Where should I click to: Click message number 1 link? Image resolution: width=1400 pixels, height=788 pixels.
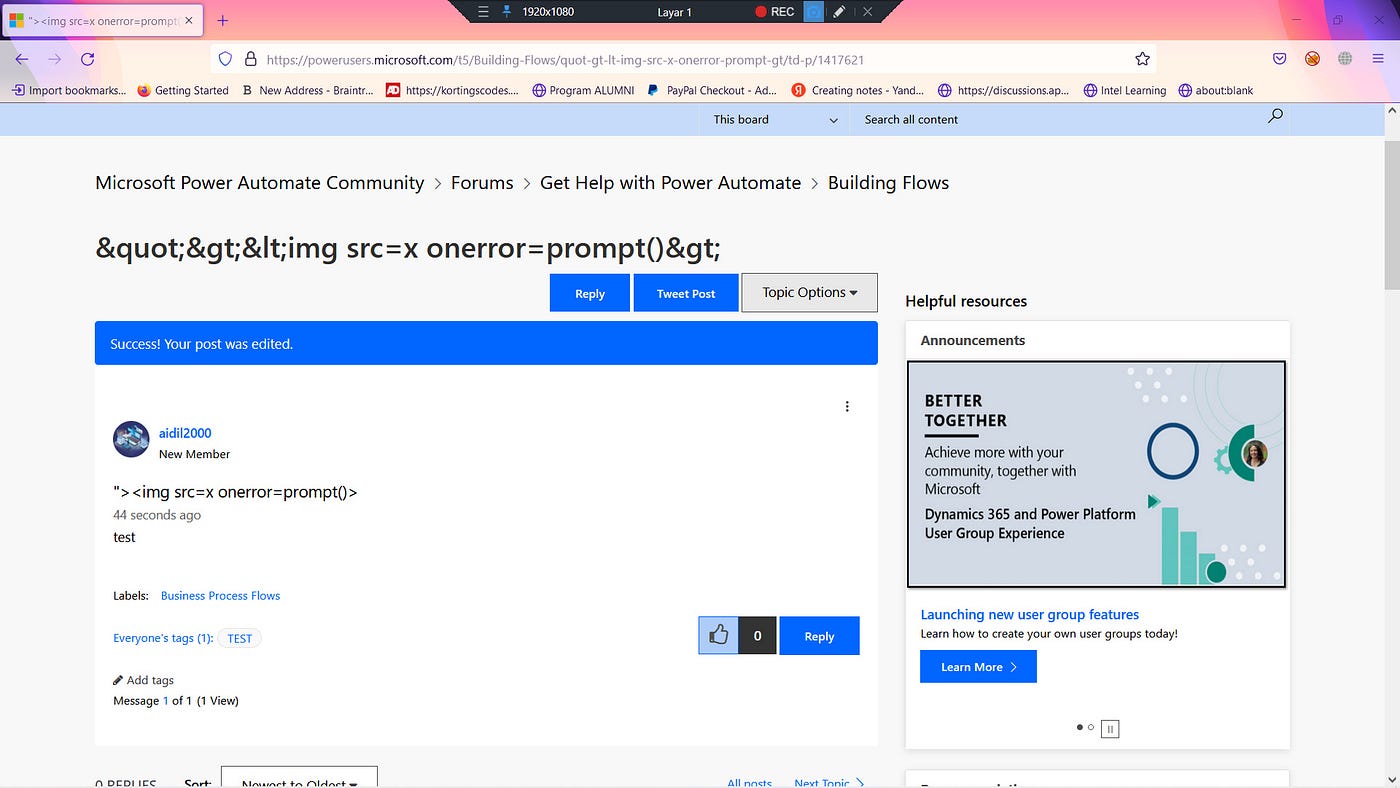tap(166, 700)
